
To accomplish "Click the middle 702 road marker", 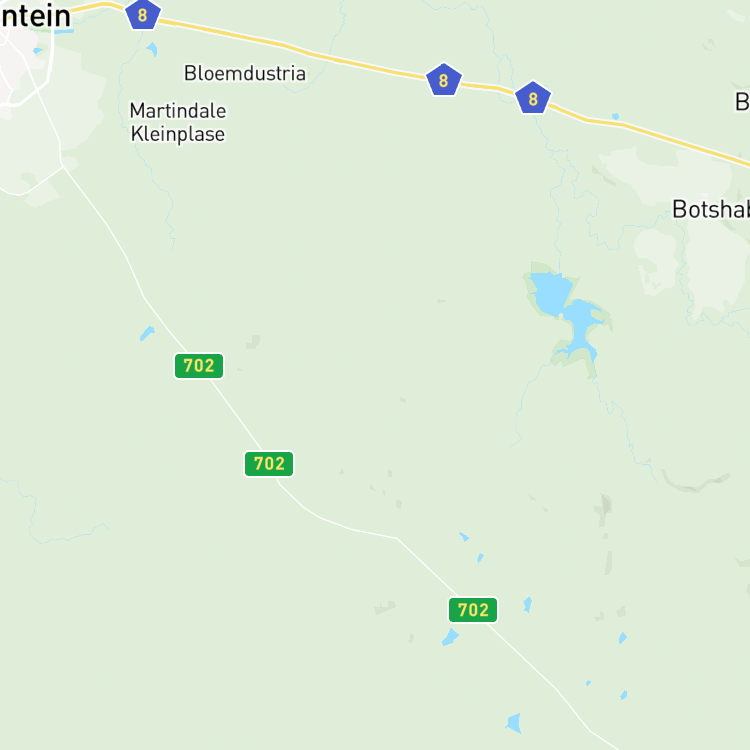I will point(269,463).
